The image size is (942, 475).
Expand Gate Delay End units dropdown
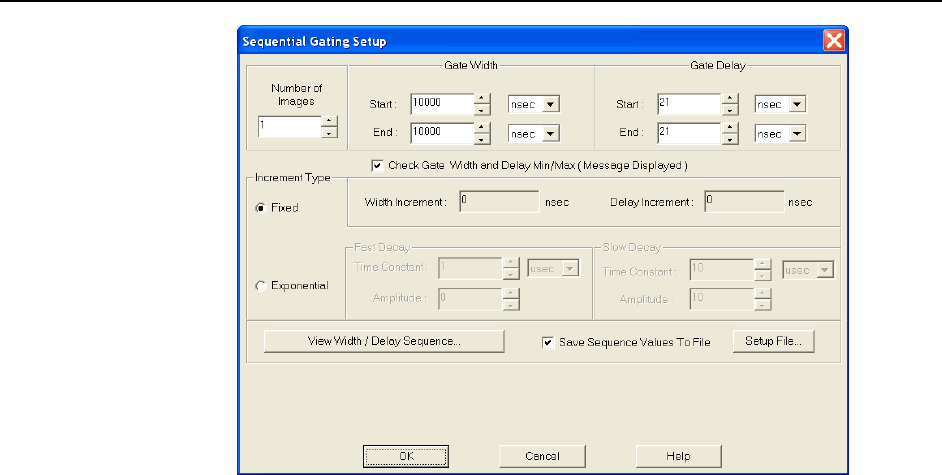coord(797,134)
